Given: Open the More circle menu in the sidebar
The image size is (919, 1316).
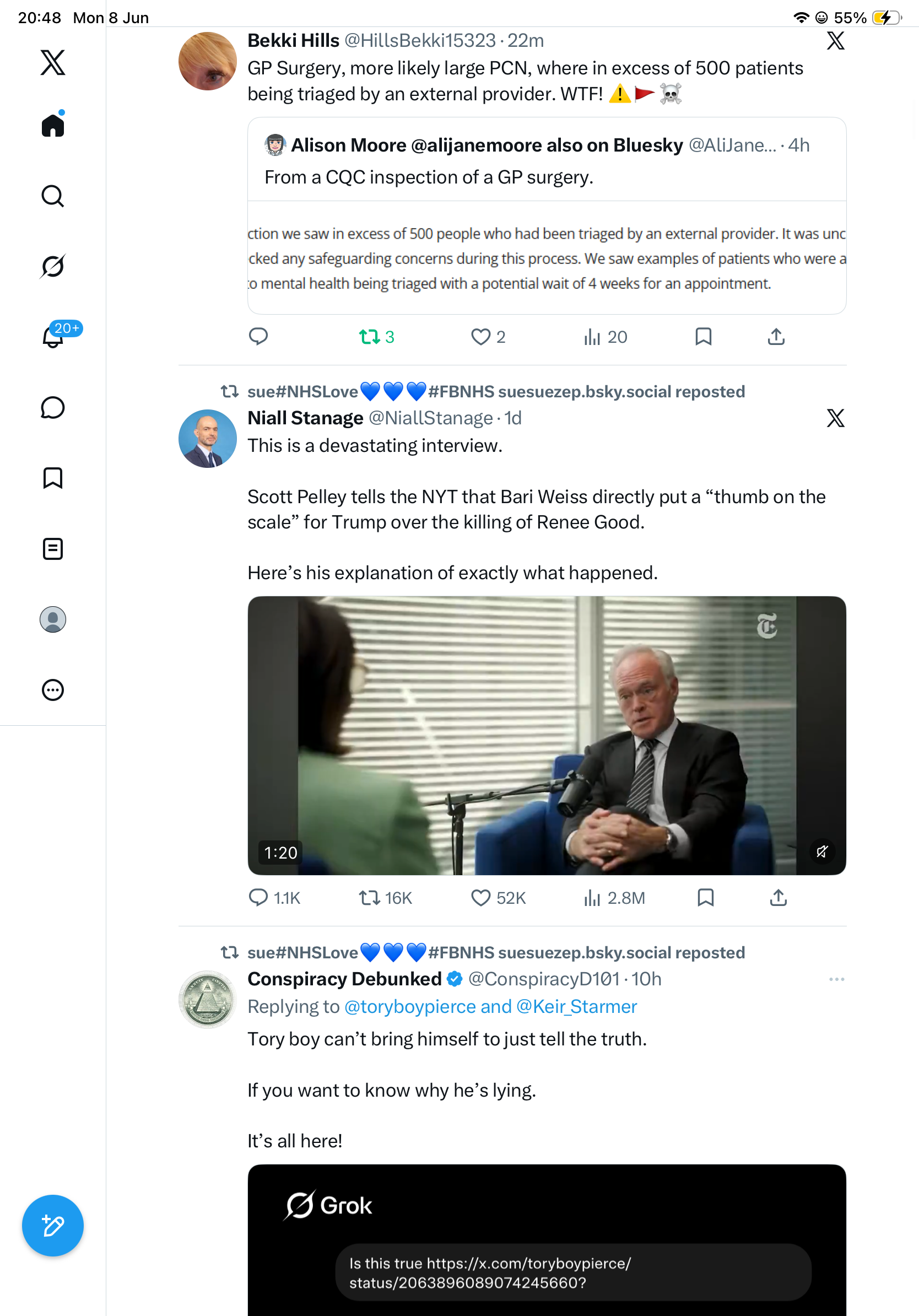Looking at the screenshot, I should [x=53, y=689].
